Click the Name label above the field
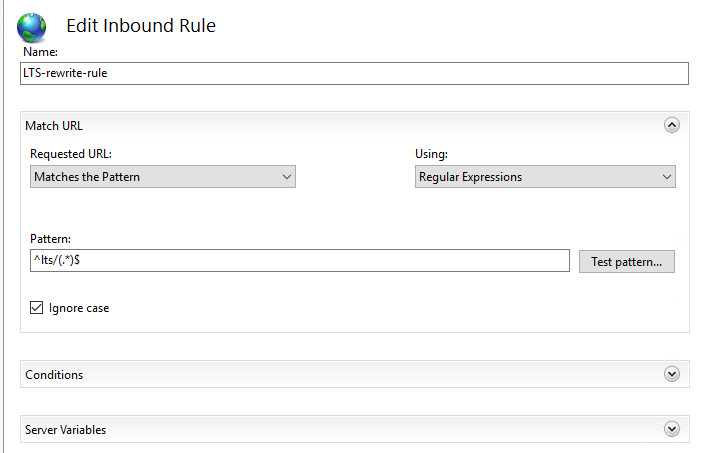The width and height of the screenshot is (705, 453). [x=39, y=51]
